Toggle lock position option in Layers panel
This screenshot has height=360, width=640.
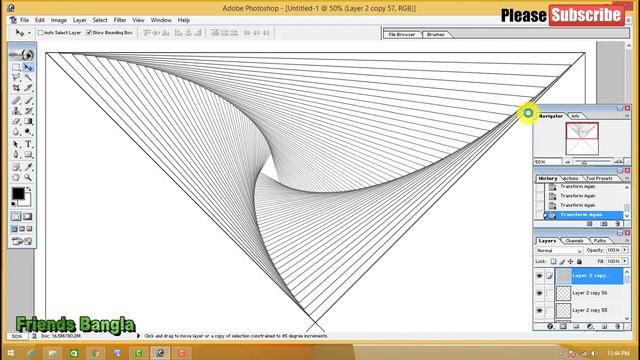(x=571, y=261)
